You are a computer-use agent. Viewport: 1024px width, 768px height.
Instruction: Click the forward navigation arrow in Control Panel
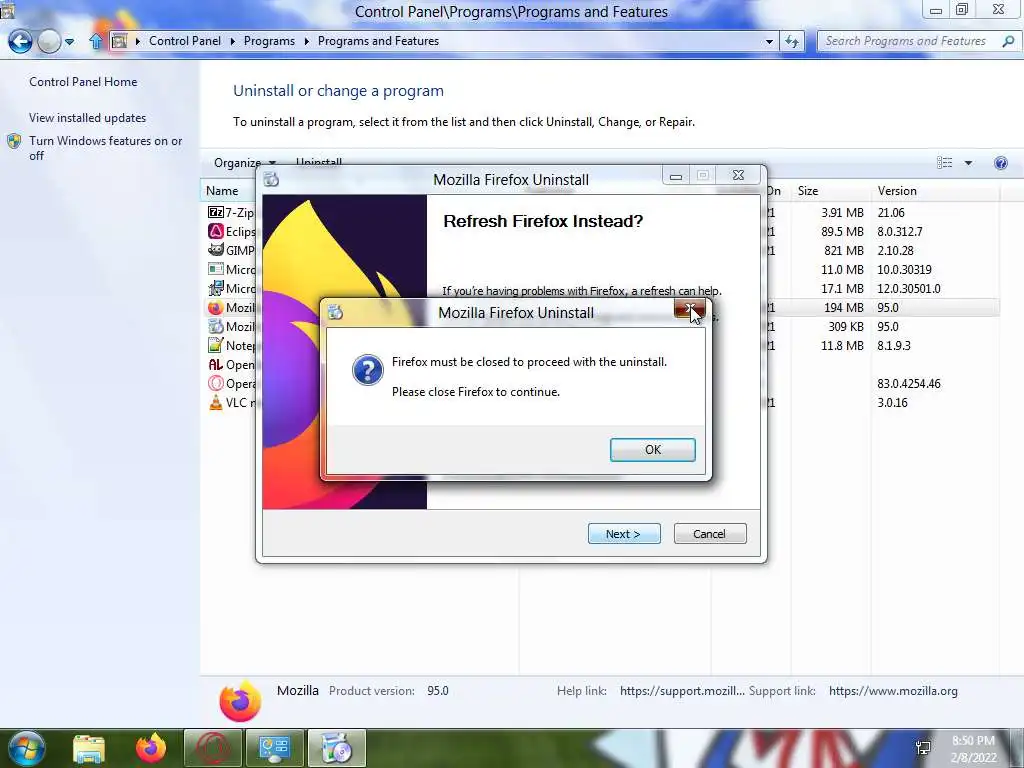pos(49,41)
